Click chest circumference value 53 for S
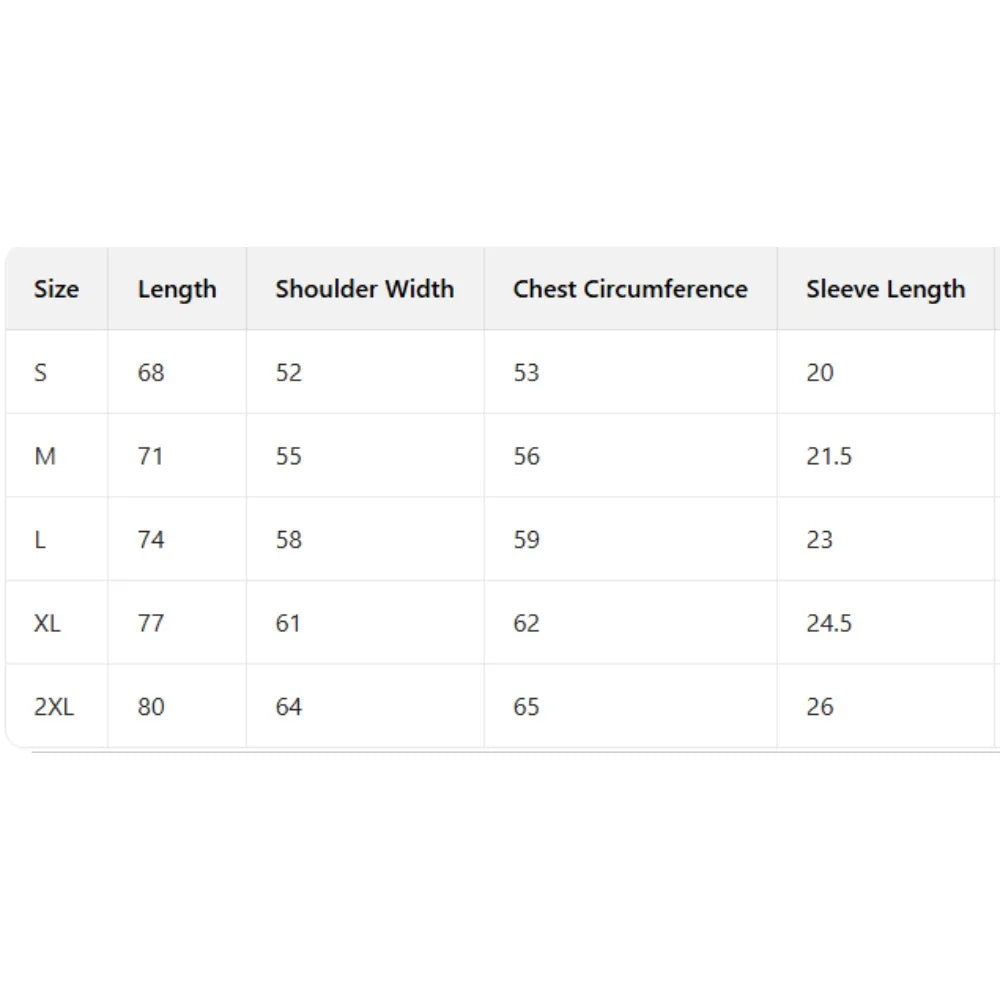Image resolution: width=1000 pixels, height=1000 pixels. (x=526, y=373)
